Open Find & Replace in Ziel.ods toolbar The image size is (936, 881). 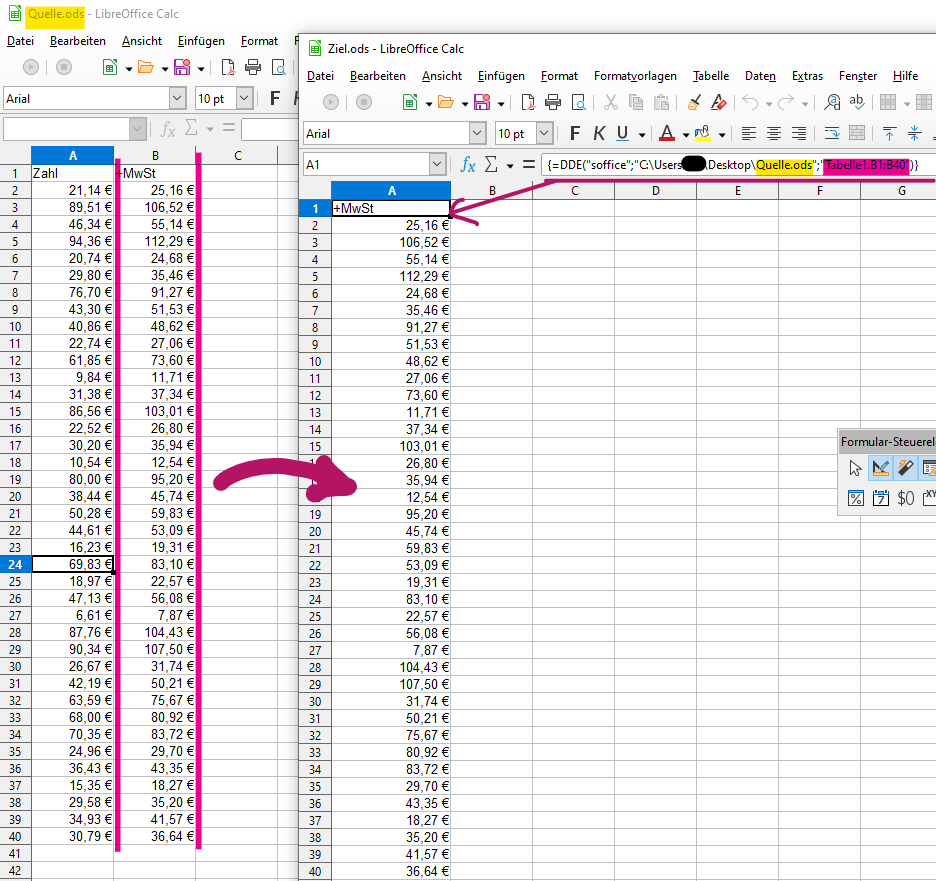point(832,103)
